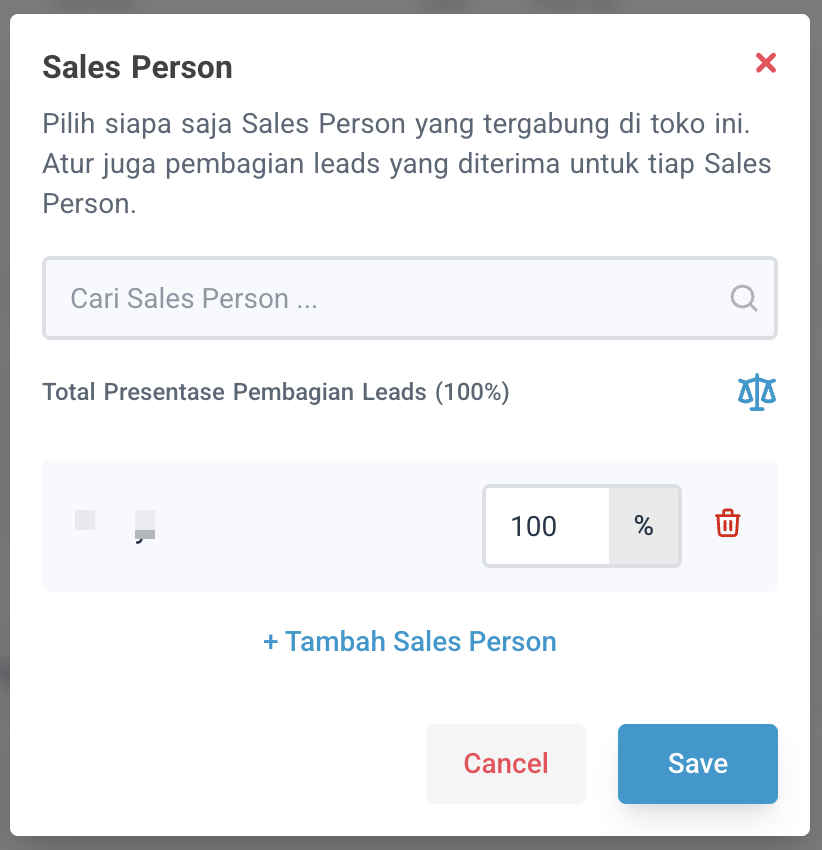Save the sales person settings
The height and width of the screenshot is (850, 822).
[x=697, y=764]
